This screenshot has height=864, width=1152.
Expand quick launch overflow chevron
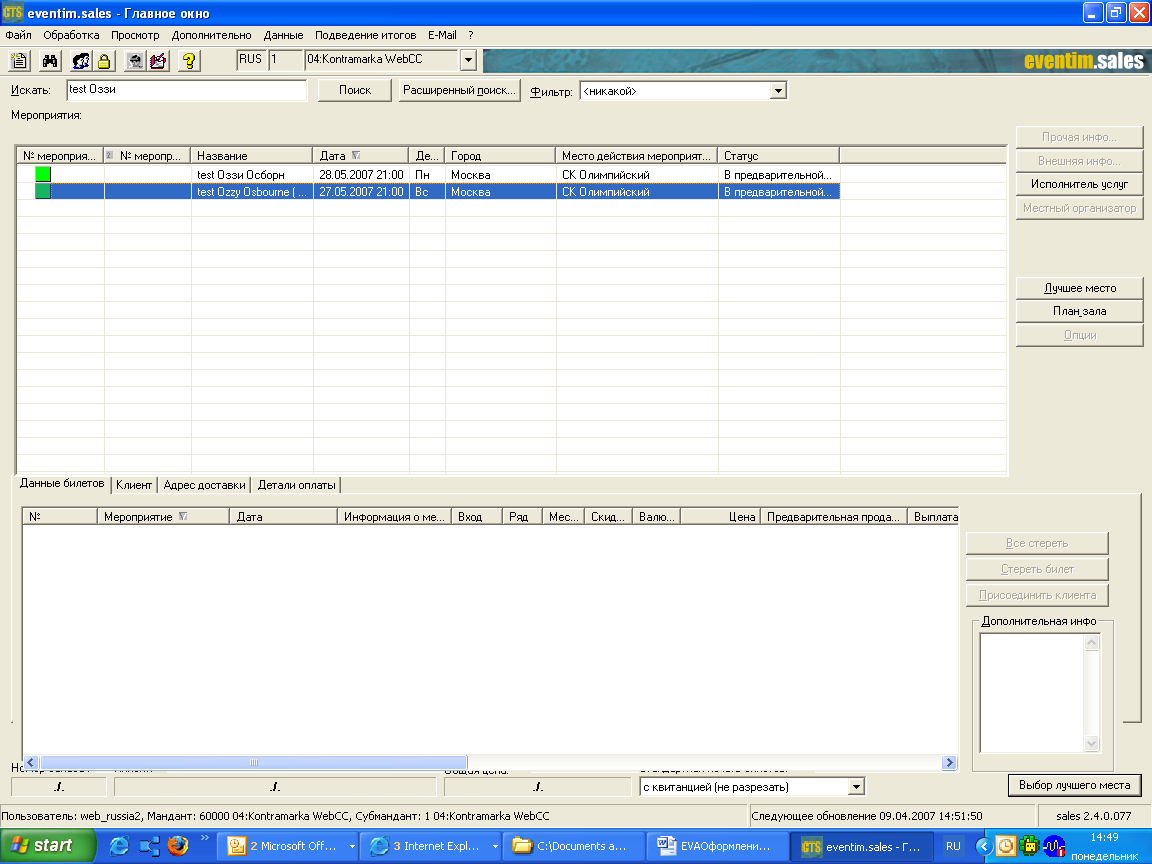[x=204, y=838]
